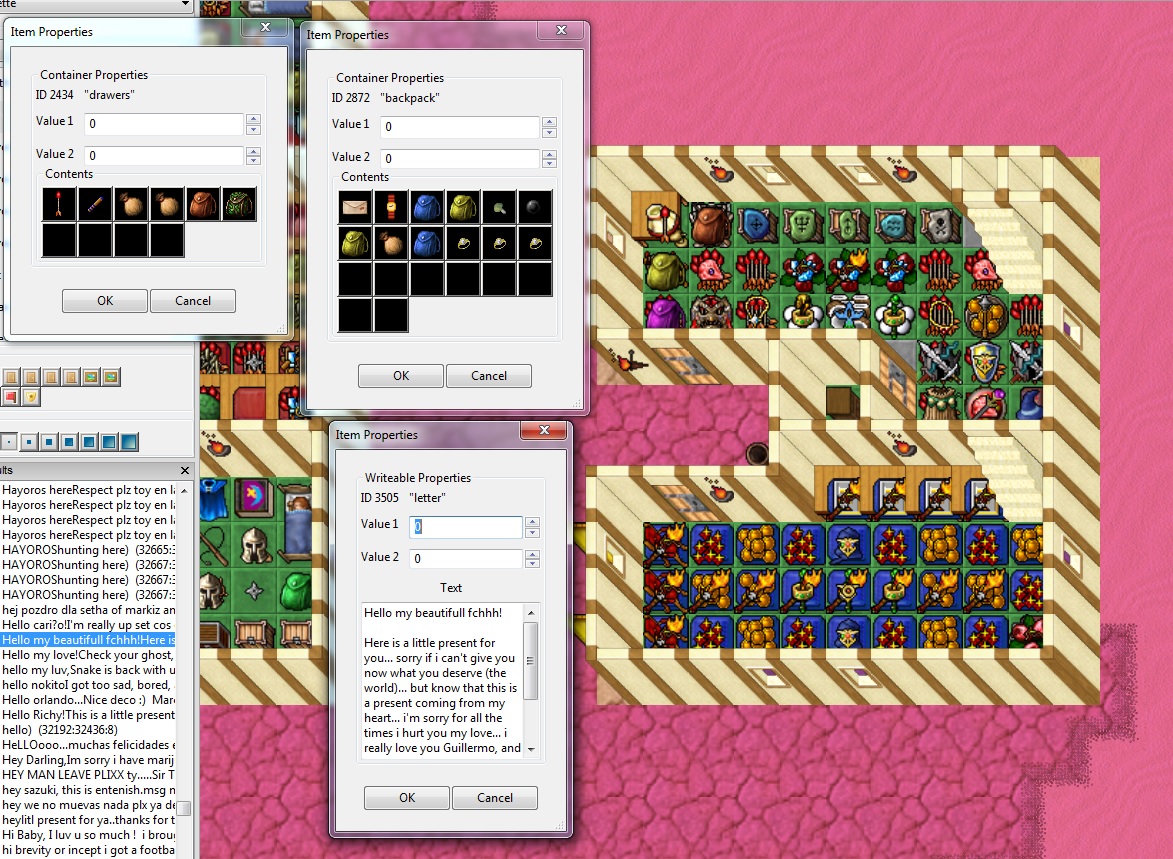Select the yellow backpack in second contents row
Image resolution: width=1173 pixels, height=859 pixels.
[355, 243]
